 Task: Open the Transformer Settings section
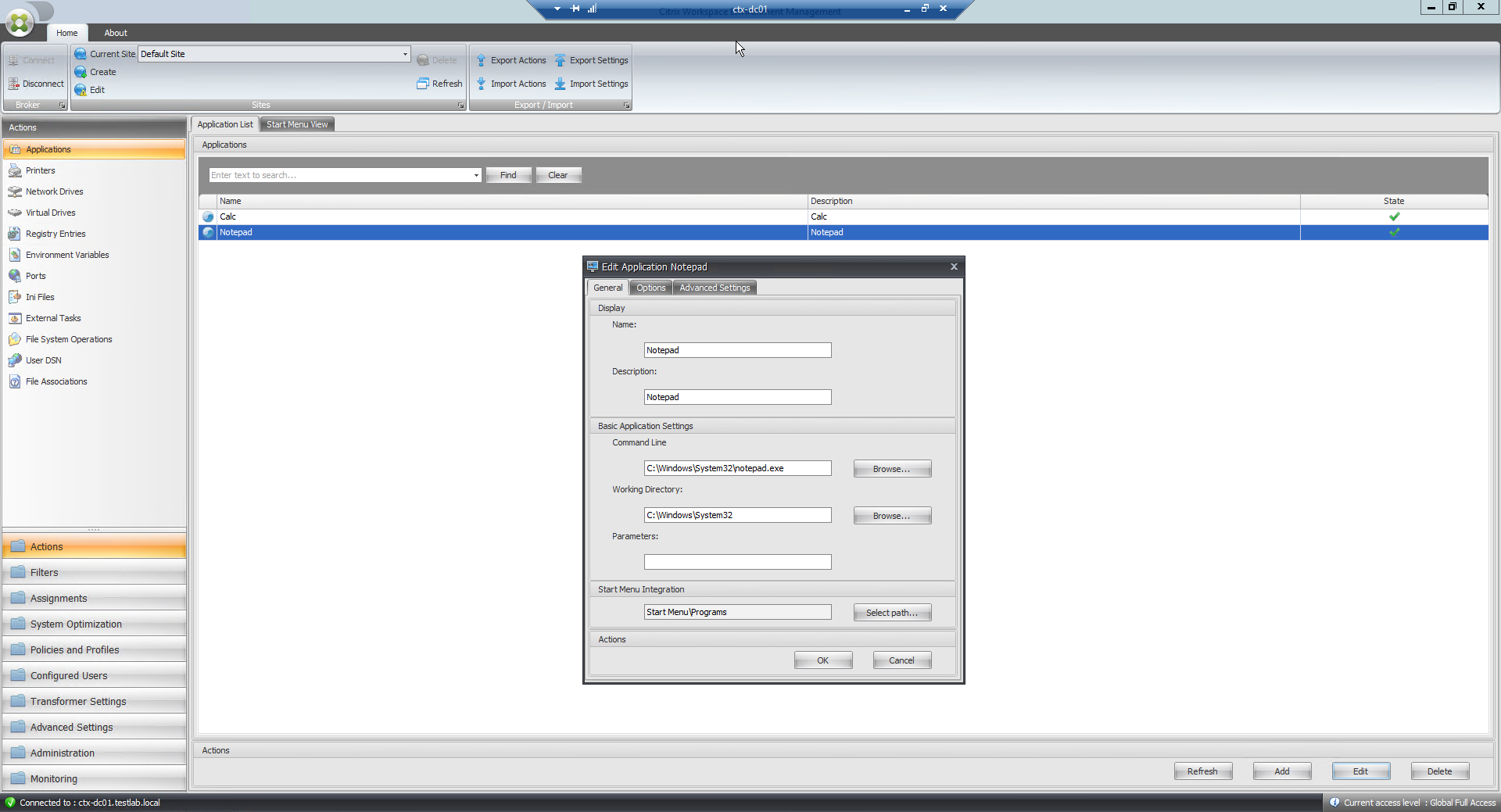pyautogui.click(x=94, y=701)
